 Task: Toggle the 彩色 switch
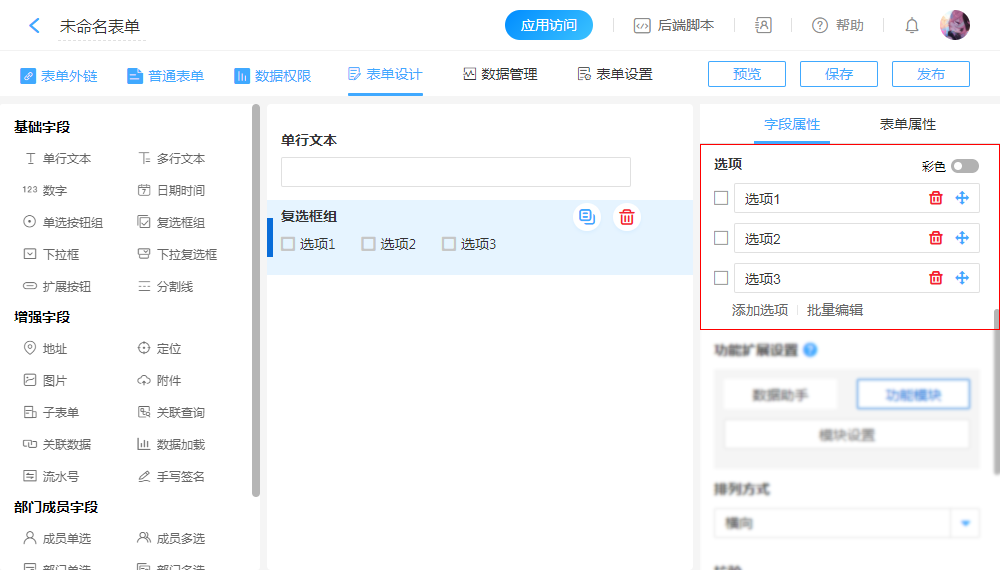tap(965, 166)
